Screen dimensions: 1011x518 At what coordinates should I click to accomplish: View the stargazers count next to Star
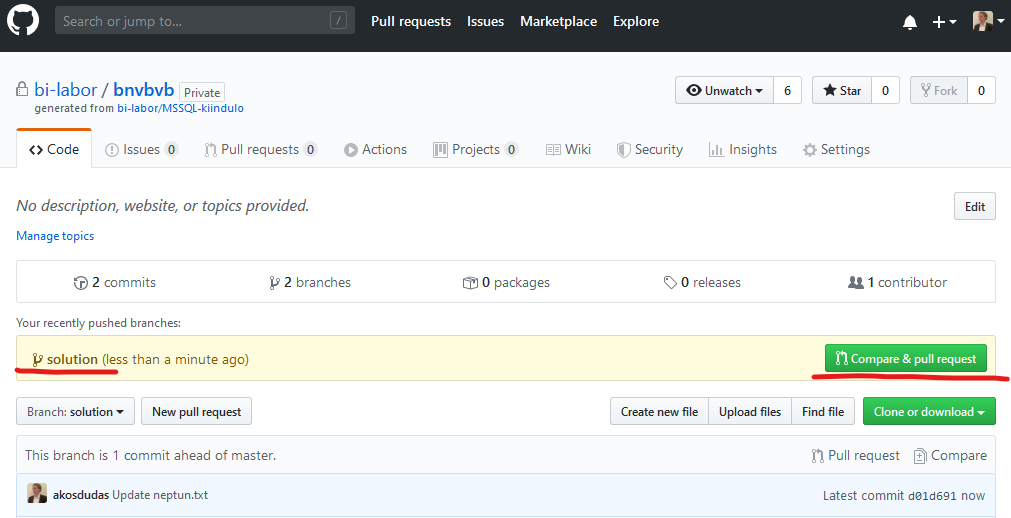point(885,90)
